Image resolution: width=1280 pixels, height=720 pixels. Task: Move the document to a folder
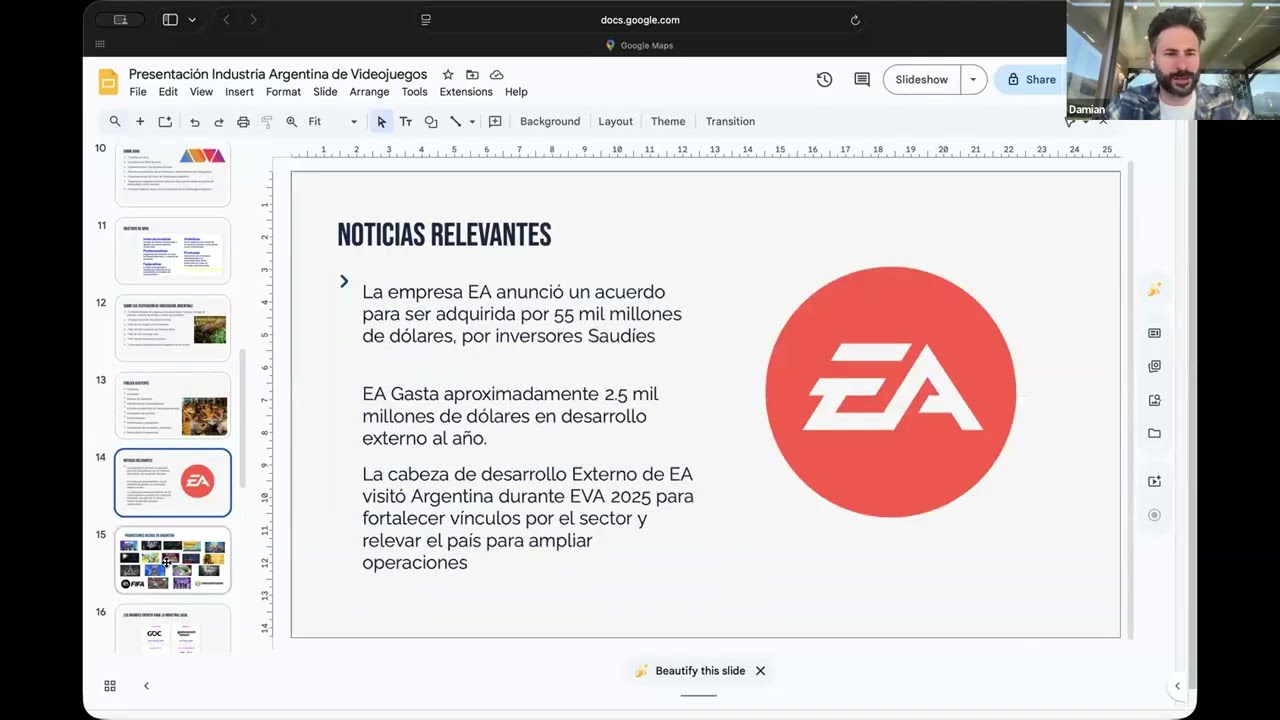[x=472, y=75]
